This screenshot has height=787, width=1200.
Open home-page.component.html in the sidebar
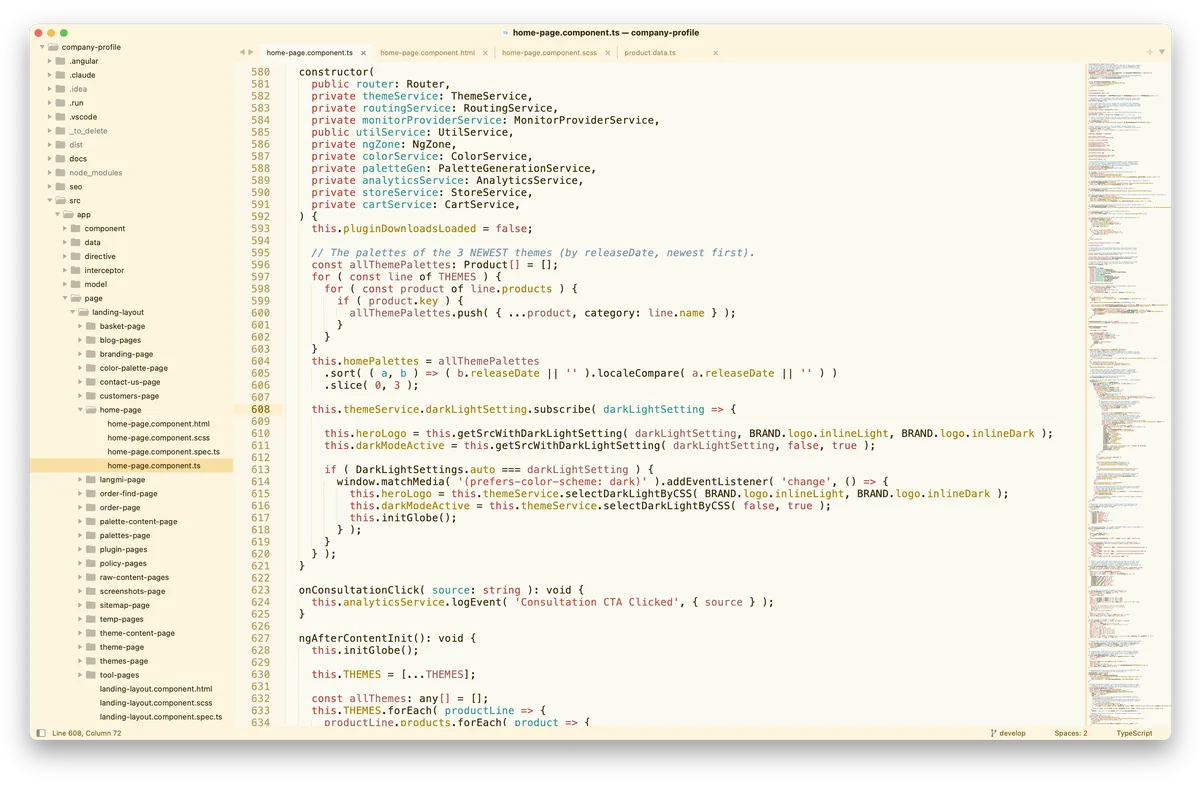[x=158, y=424]
